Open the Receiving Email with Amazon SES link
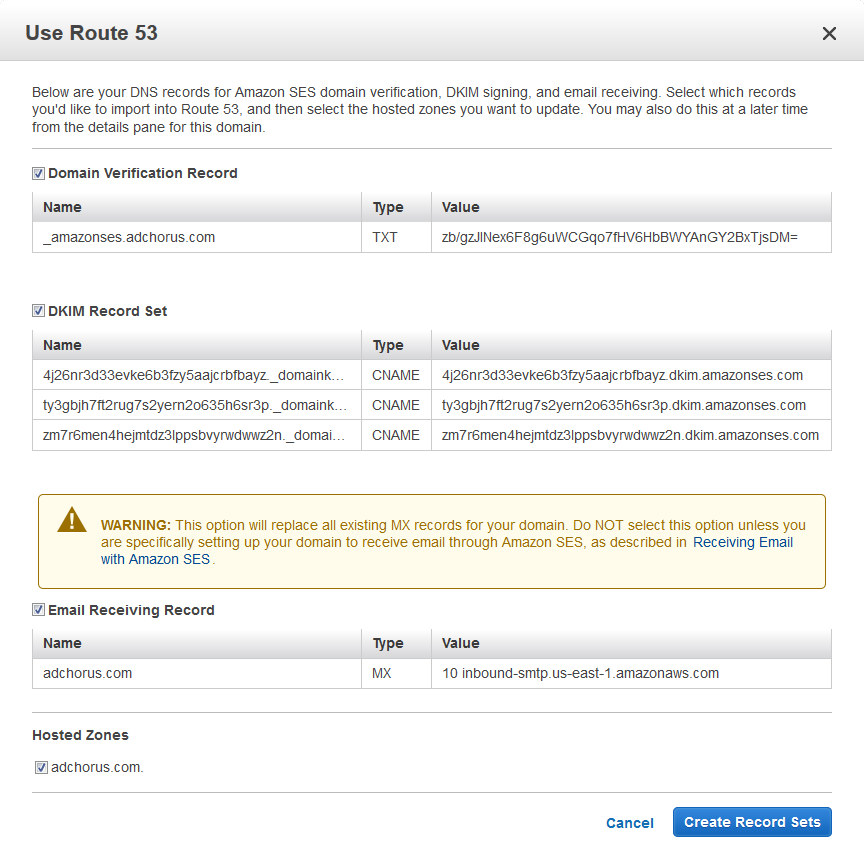The image size is (864, 857). point(742,542)
